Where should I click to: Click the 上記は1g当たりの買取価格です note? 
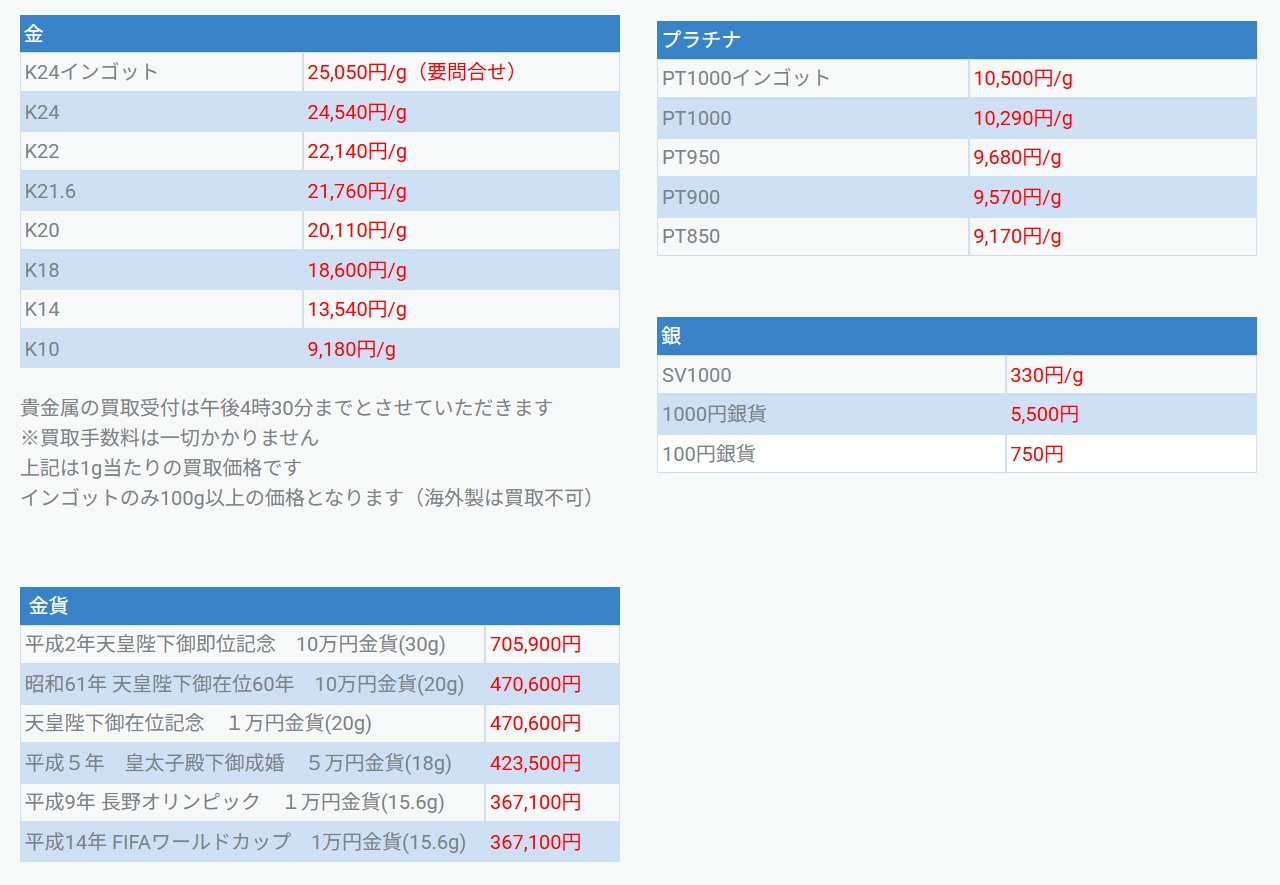pyautogui.click(x=160, y=467)
